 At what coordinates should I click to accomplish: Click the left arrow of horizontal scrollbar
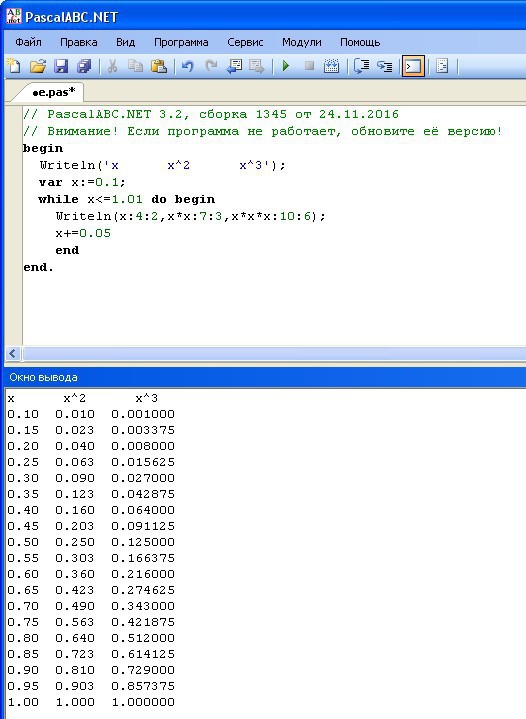point(12,353)
